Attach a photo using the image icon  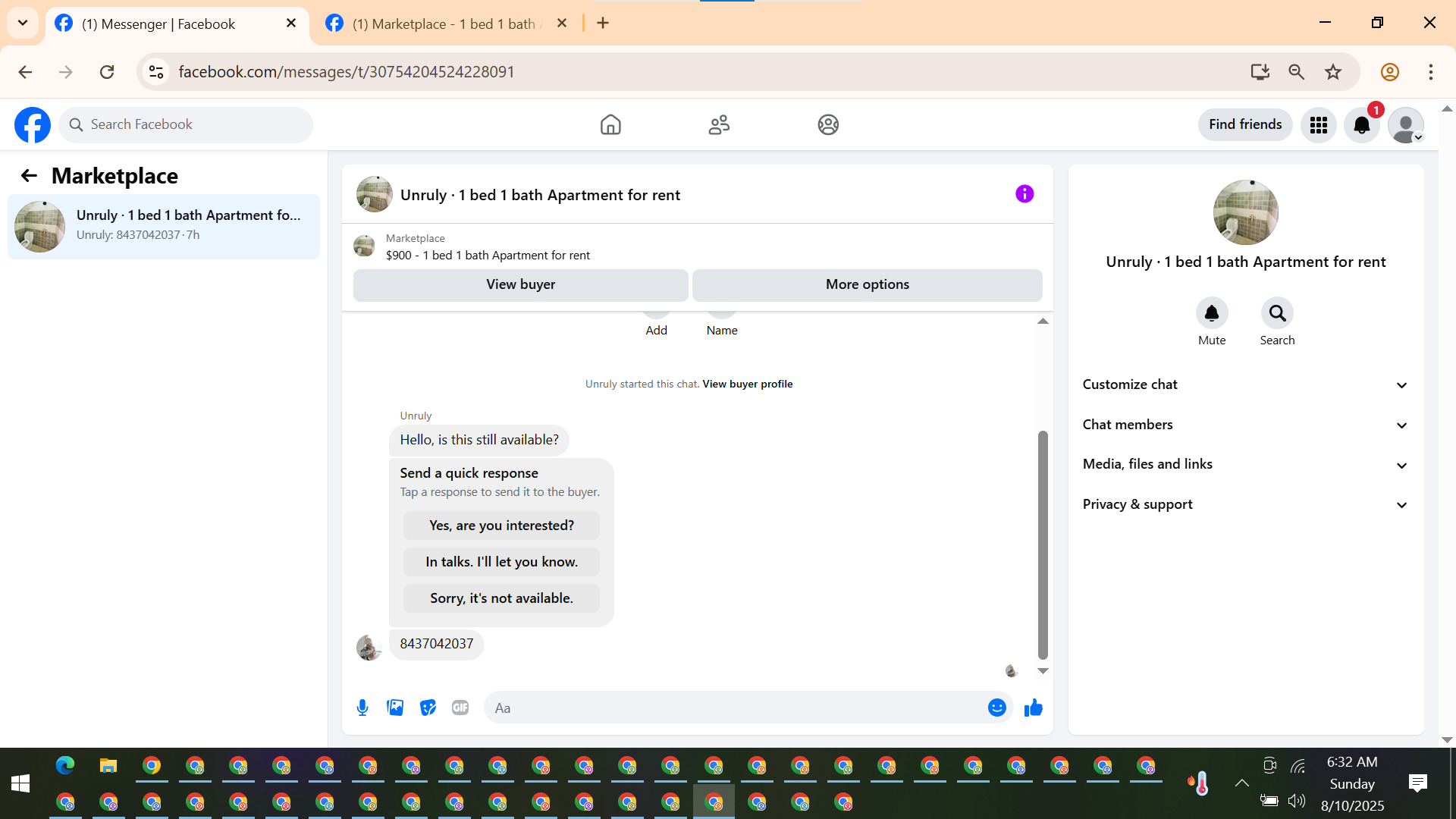[395, 708]
